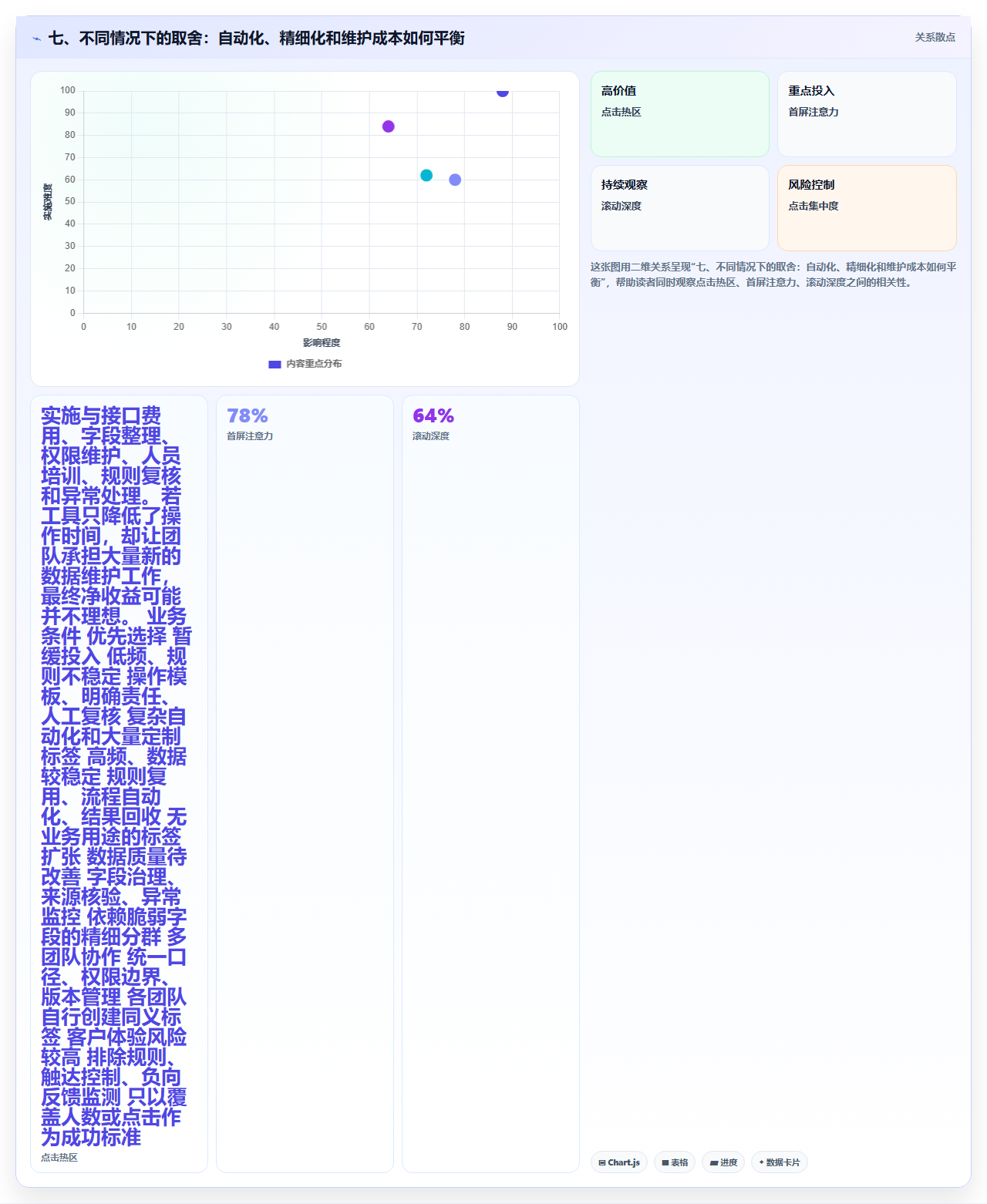Click the 首屏注意力 label under 78%
Screen dimensions: 987x1204
coord(250,436)
